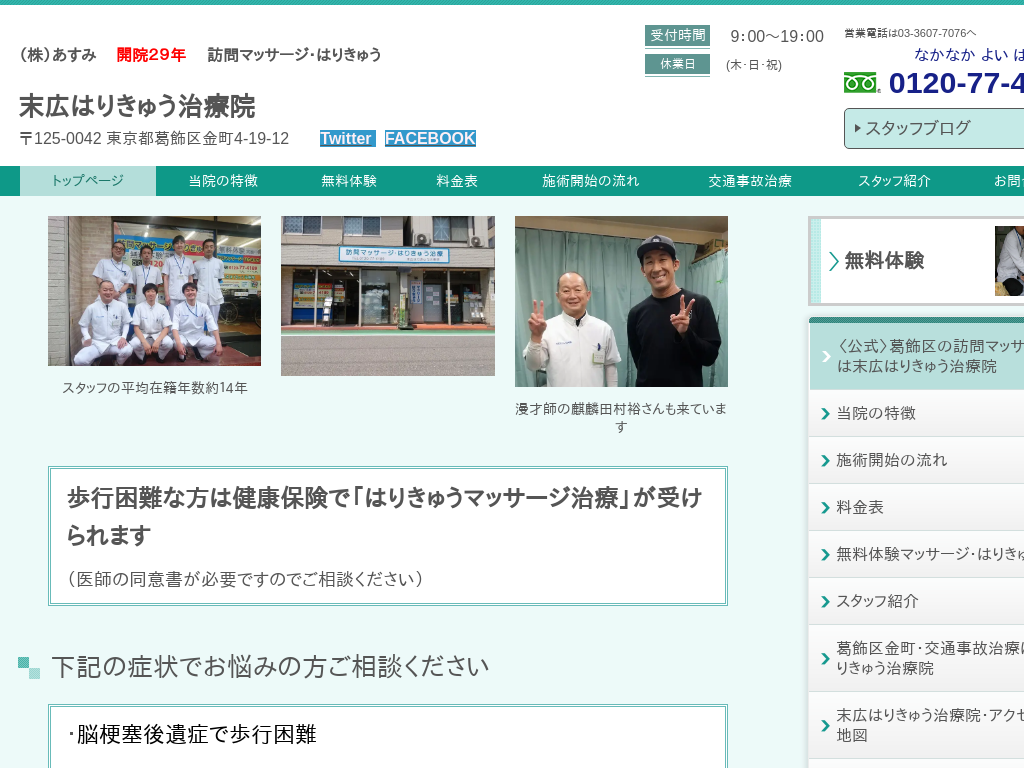The height and width of the screenshot is (768, 1024).
Task: Click the arrow icon beside スタッフブログ
Action: point(858,128)
